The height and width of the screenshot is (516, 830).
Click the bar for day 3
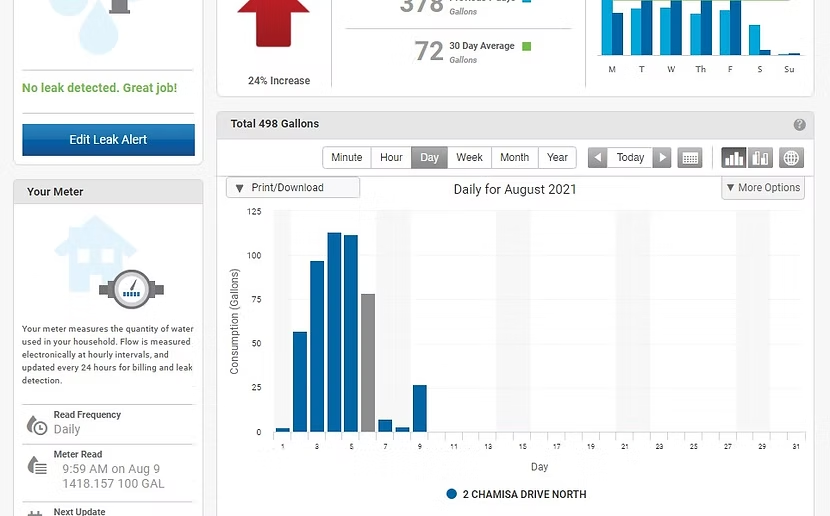[x=317, y=347]
